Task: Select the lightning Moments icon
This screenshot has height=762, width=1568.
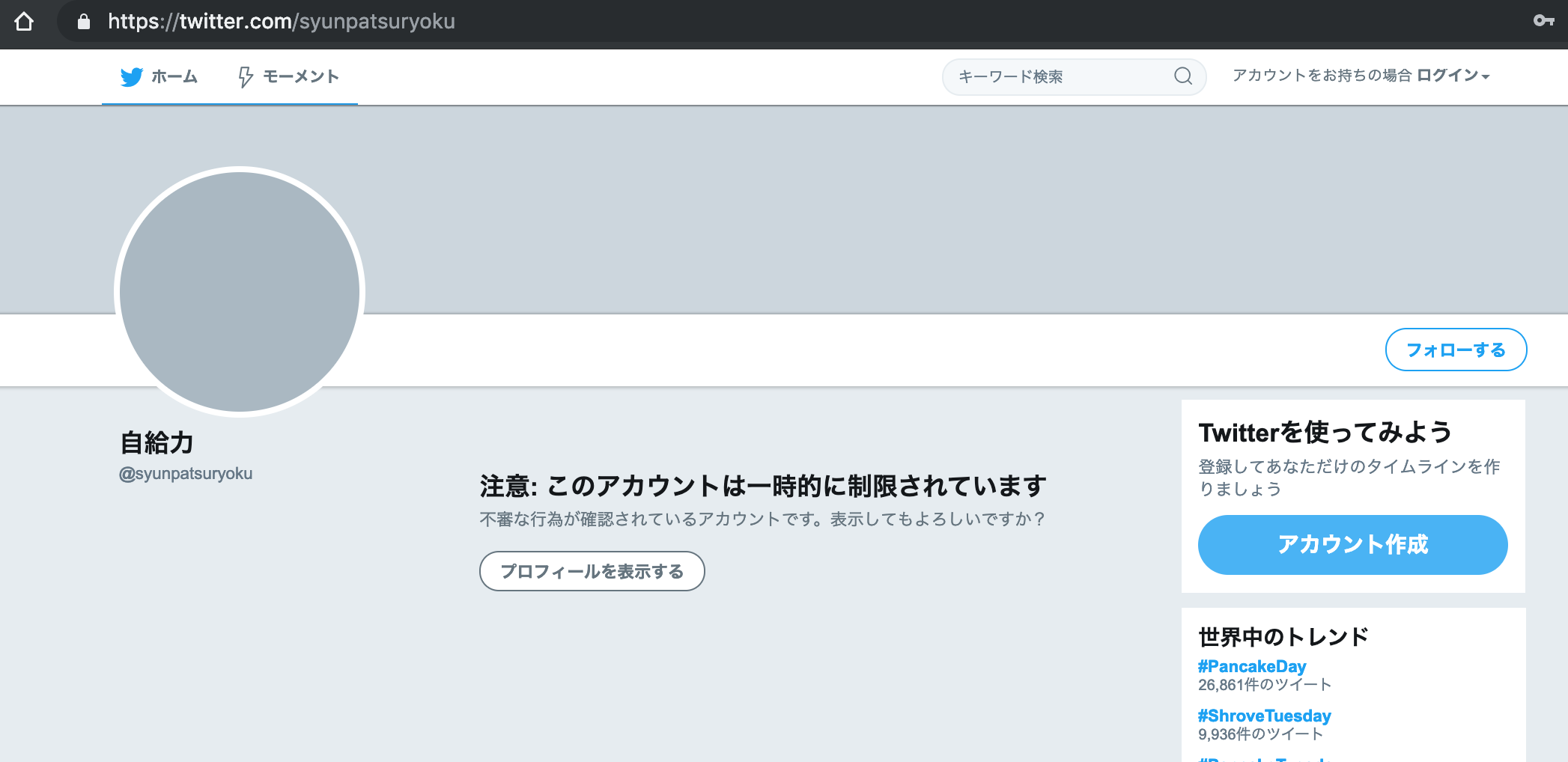Action: pos(245,76)
